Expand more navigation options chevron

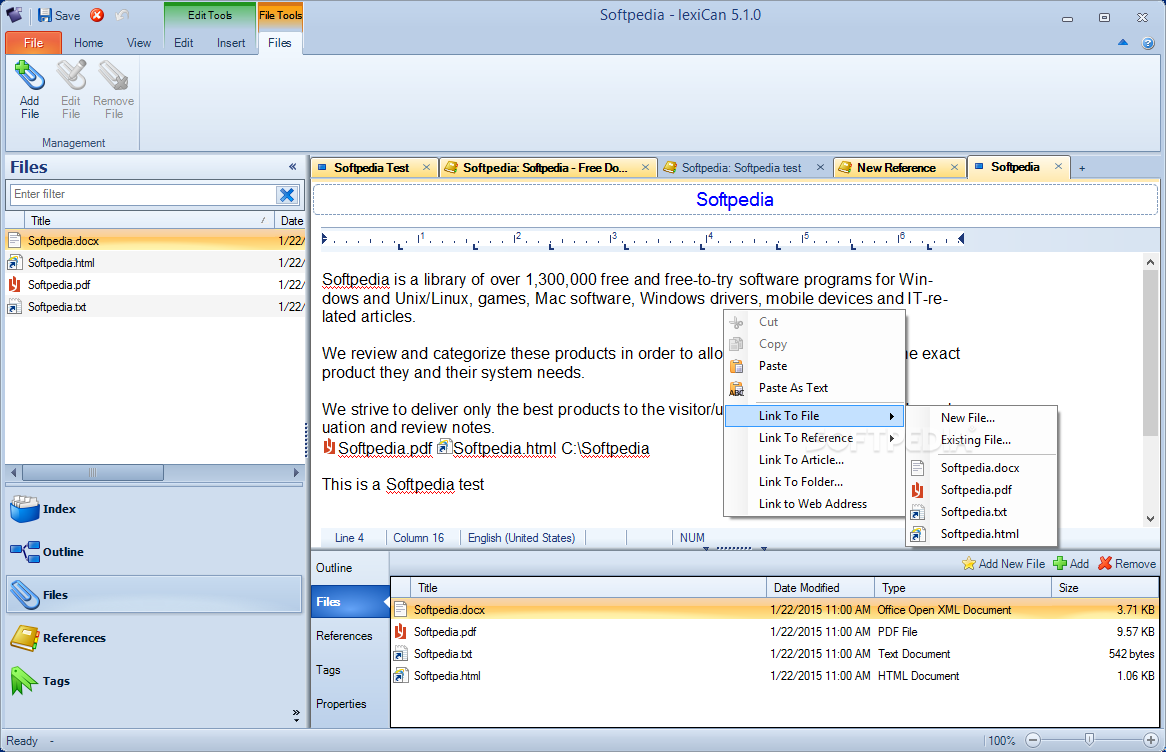click(x=296, y=716)
